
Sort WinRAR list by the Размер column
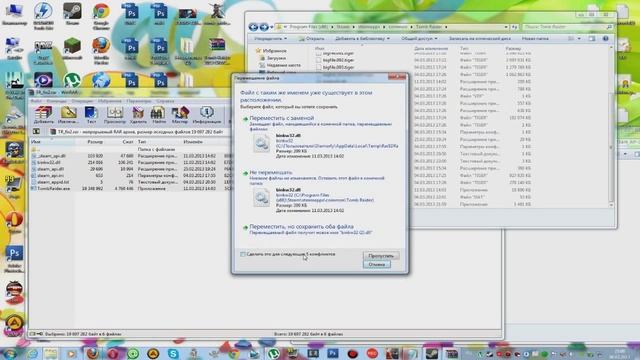click(x=91, y=142)
